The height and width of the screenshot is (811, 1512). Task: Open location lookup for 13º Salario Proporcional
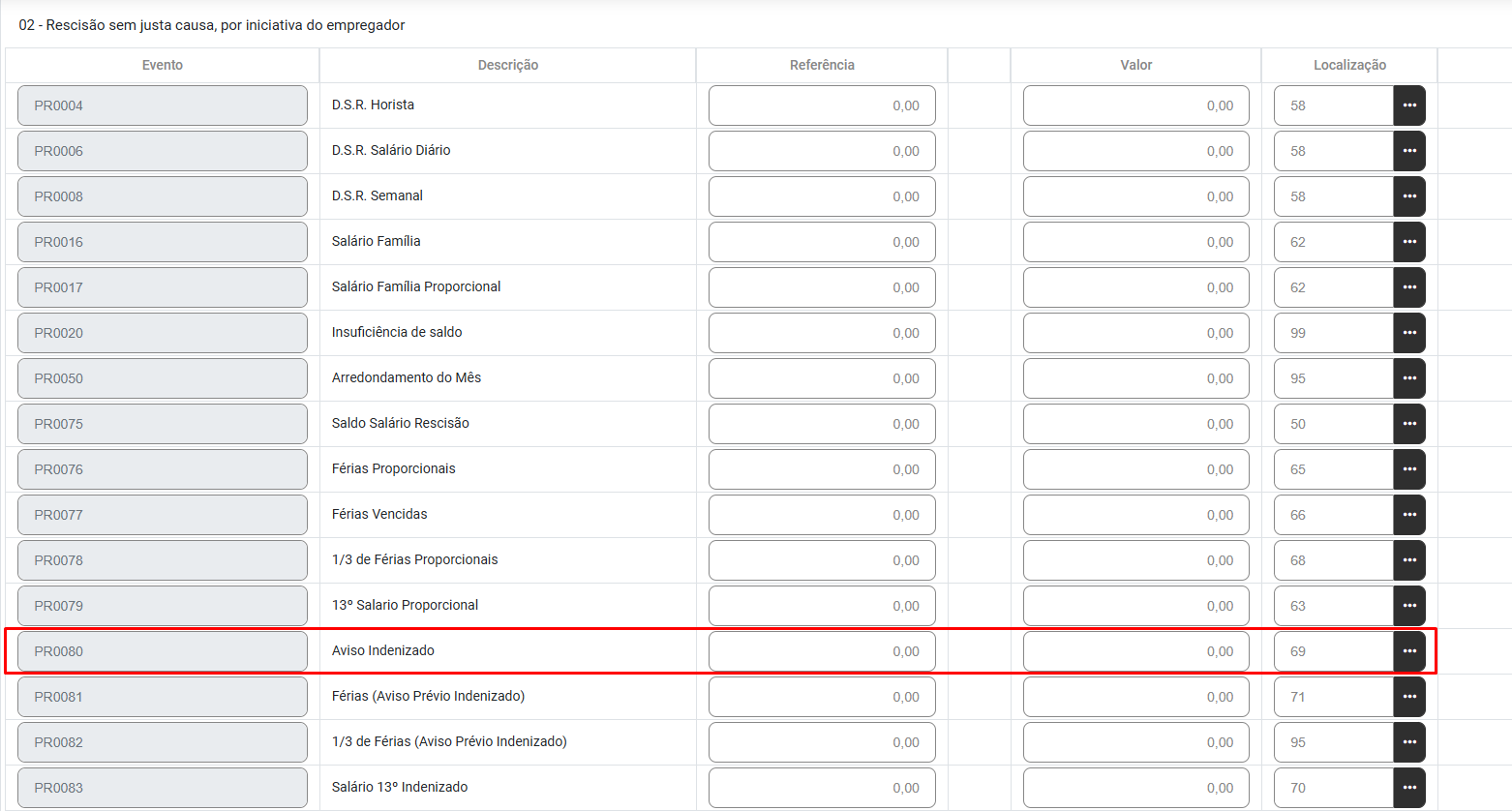coord(1408,606)
